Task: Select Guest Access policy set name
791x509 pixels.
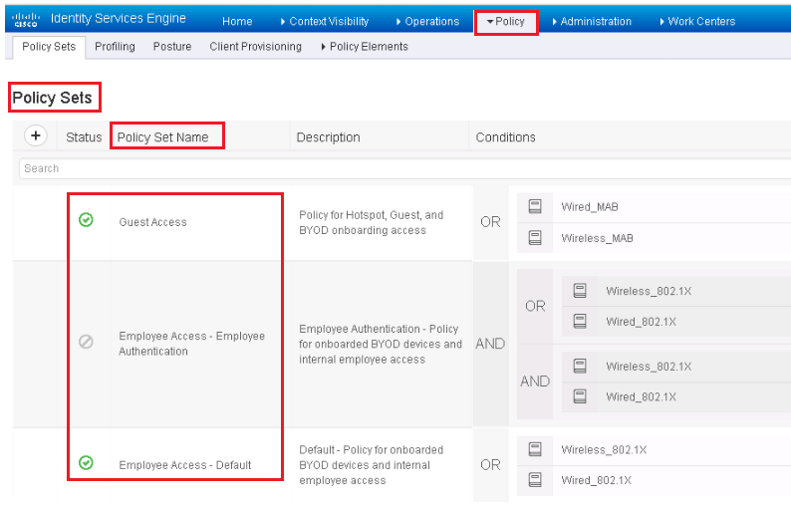Action: [153, 222]
